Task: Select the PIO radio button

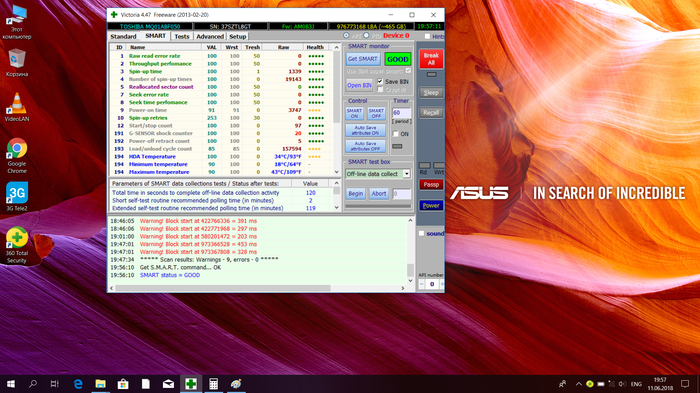Action: tap(366, 35)
